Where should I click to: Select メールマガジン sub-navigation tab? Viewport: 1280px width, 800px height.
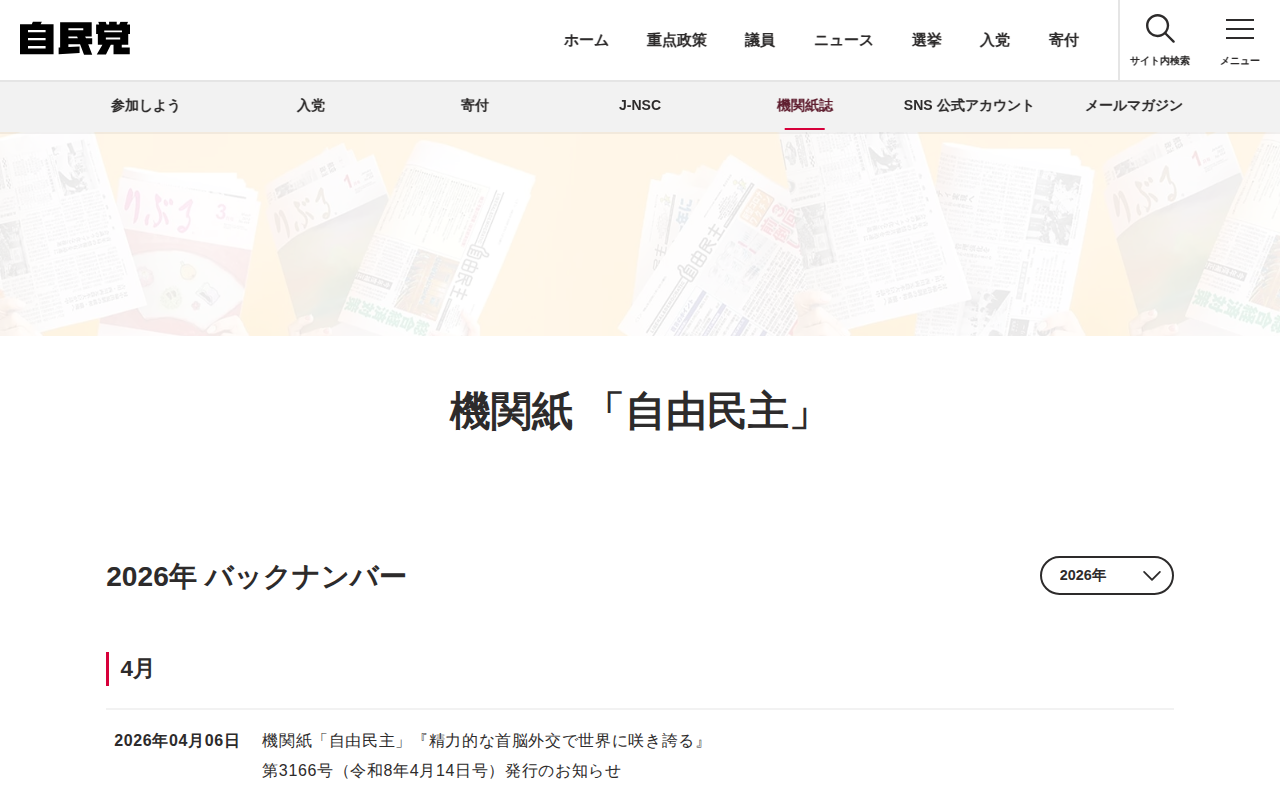[1134, 106]
